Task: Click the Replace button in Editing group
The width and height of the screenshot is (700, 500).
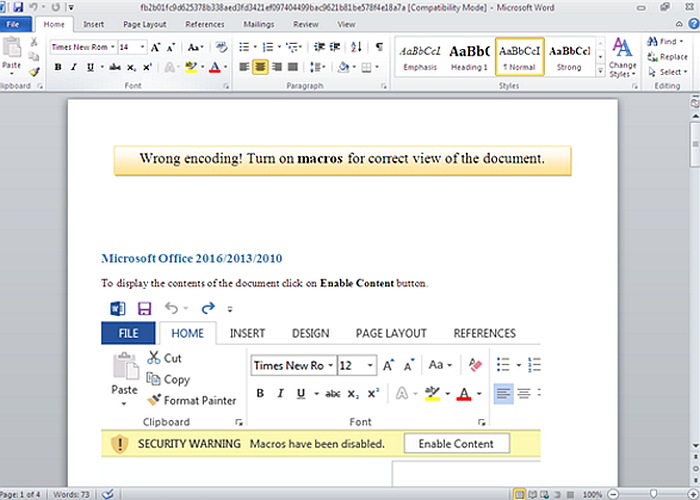Action: pyautogui.click(x=667, y=57)
